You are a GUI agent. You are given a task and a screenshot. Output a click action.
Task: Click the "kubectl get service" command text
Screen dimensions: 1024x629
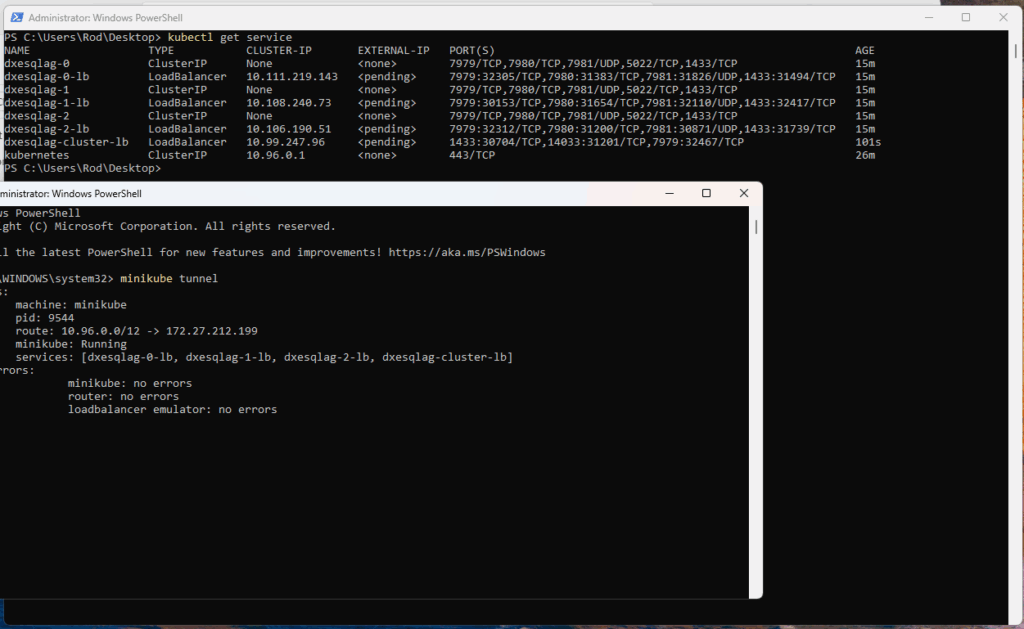click(230, 37)
